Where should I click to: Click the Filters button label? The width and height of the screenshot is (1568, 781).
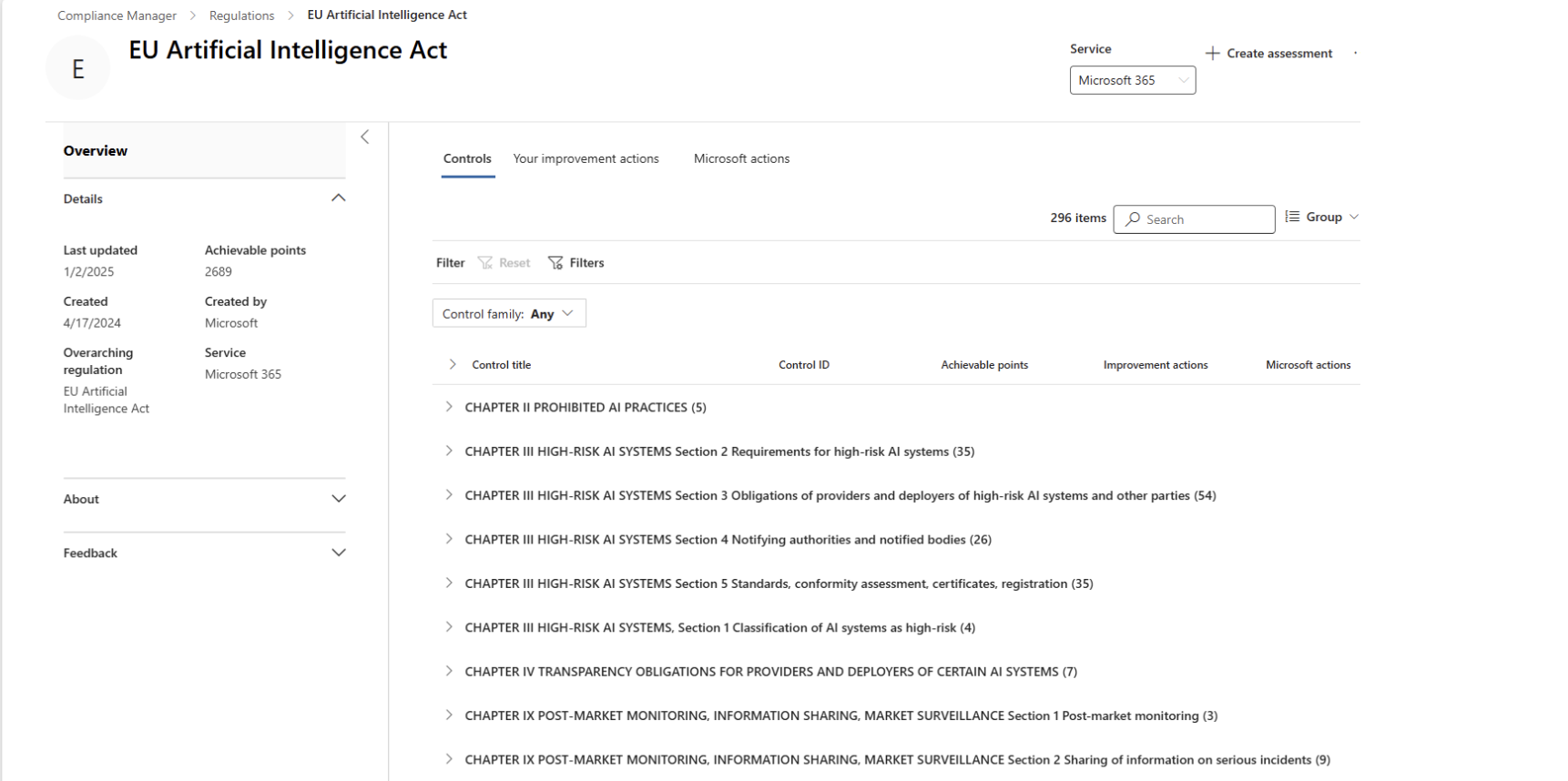pyautogui.click(x=586, y=263)
